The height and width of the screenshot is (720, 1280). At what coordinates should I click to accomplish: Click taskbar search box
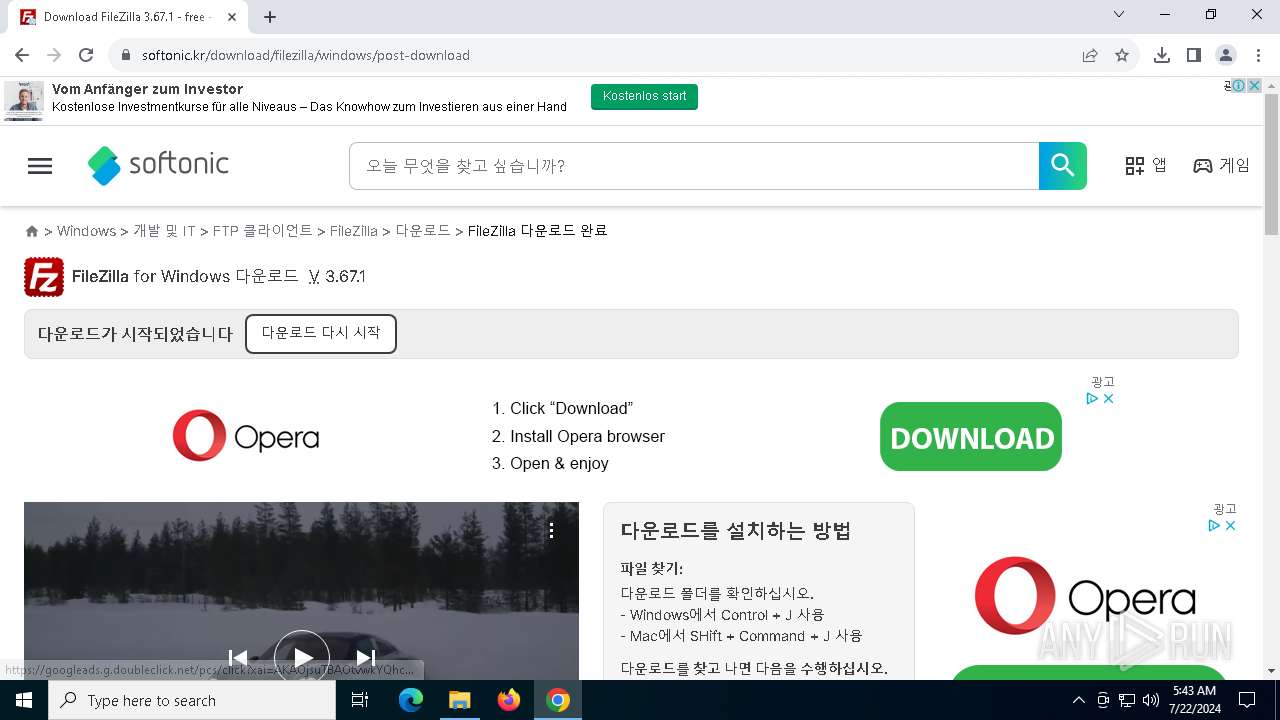pos(192,700)
